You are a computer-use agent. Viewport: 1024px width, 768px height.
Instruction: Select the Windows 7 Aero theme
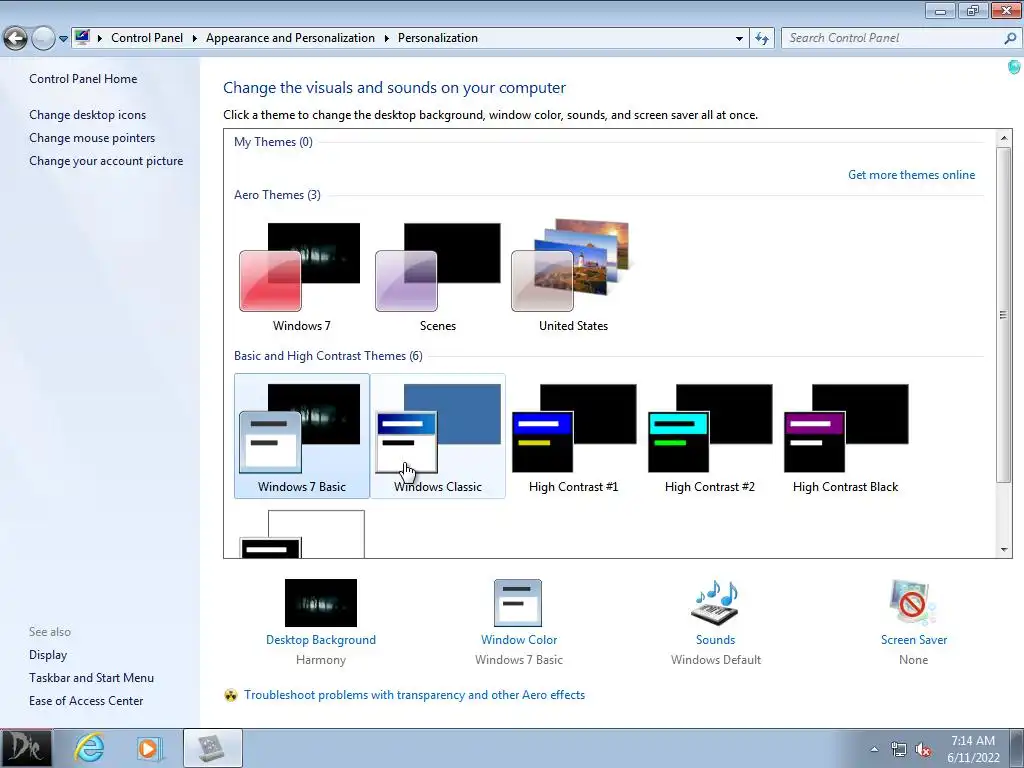tap(301, 276)
